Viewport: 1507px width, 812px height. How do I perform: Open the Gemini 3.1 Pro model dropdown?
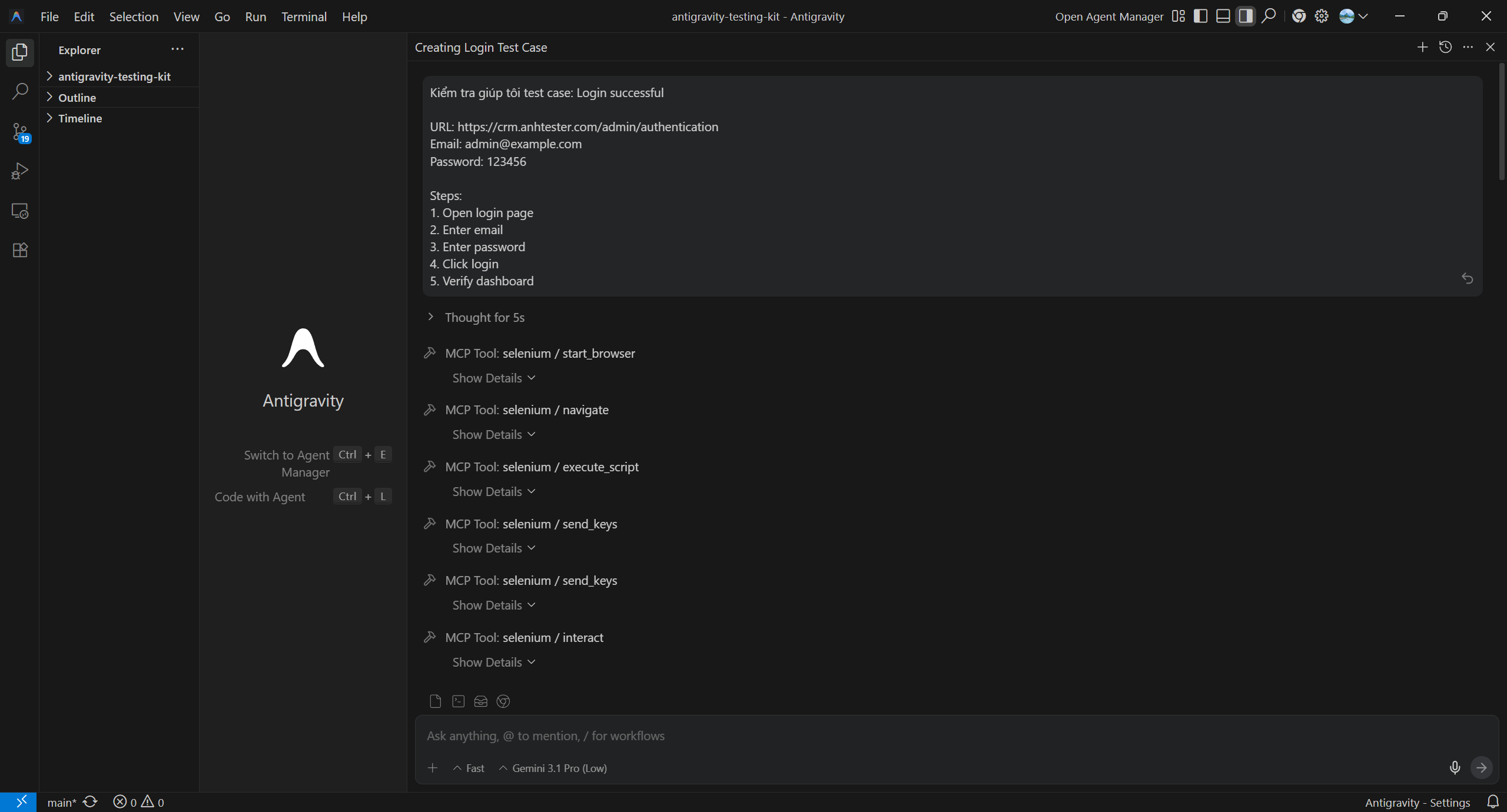coord(553,768)
